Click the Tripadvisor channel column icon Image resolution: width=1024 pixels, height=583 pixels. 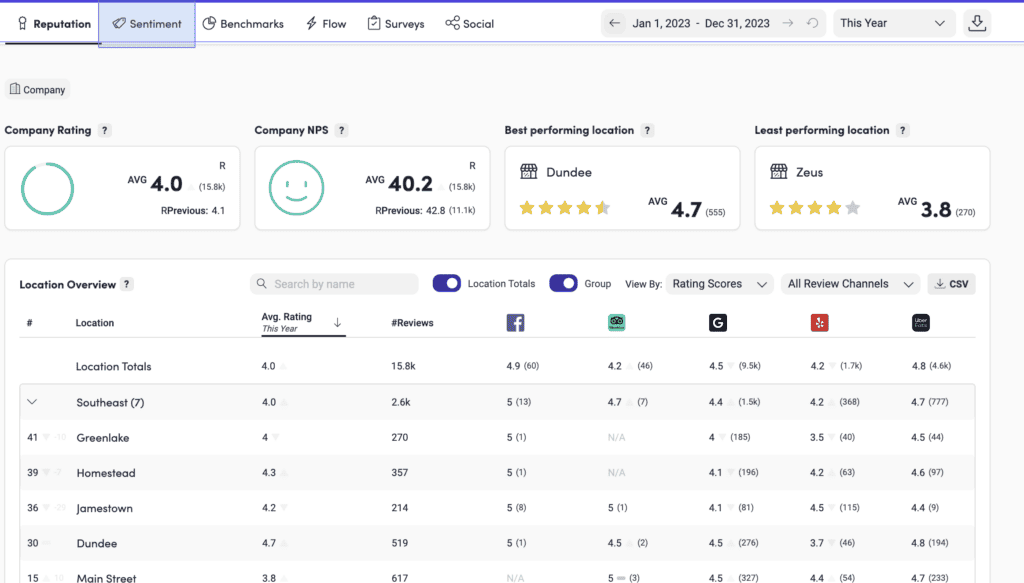[616, 323]
